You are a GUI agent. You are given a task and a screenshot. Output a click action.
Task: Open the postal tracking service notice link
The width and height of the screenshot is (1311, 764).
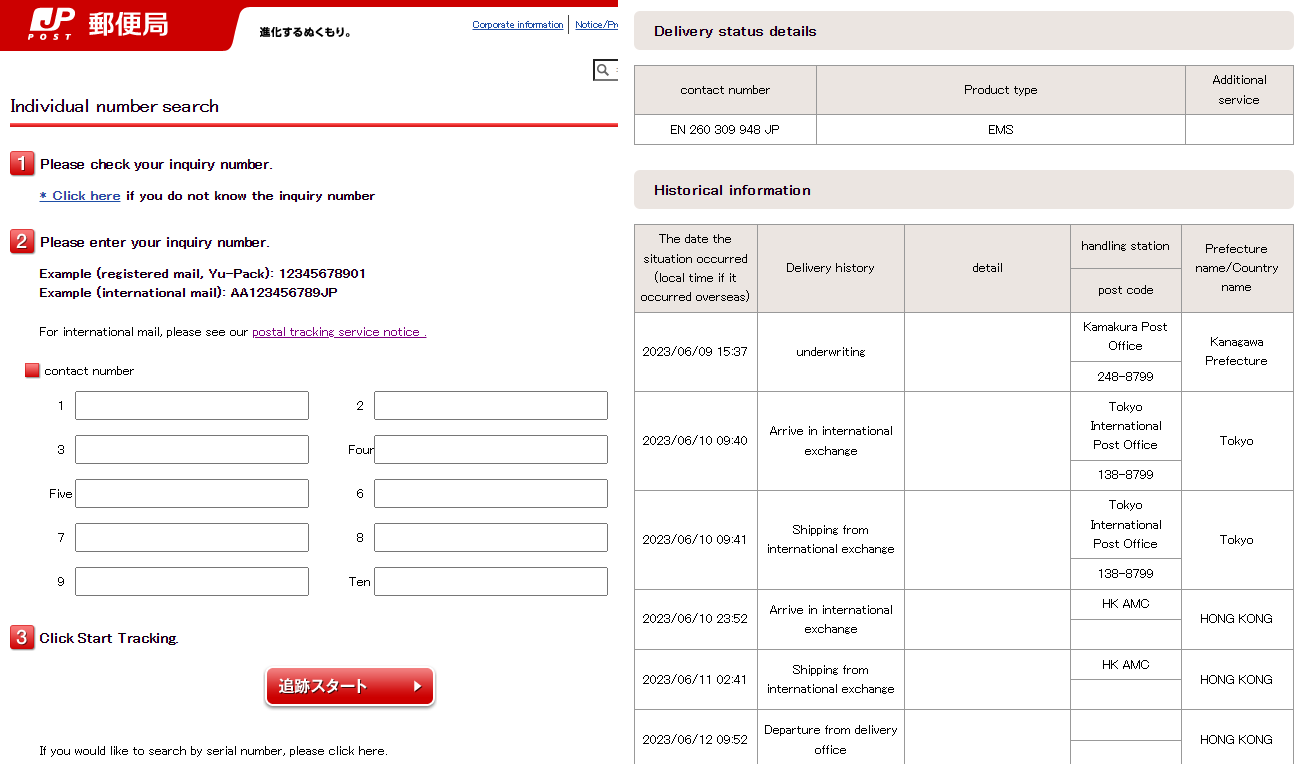339,332
